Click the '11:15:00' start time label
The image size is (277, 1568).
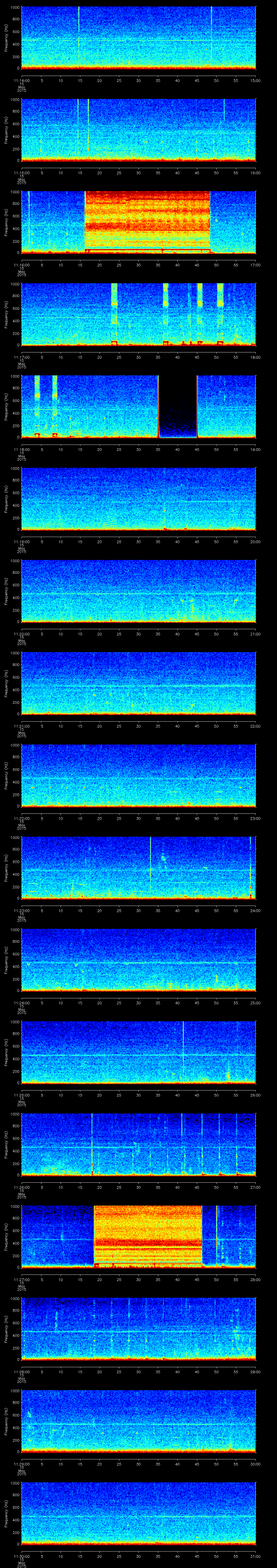pos(21,173)
